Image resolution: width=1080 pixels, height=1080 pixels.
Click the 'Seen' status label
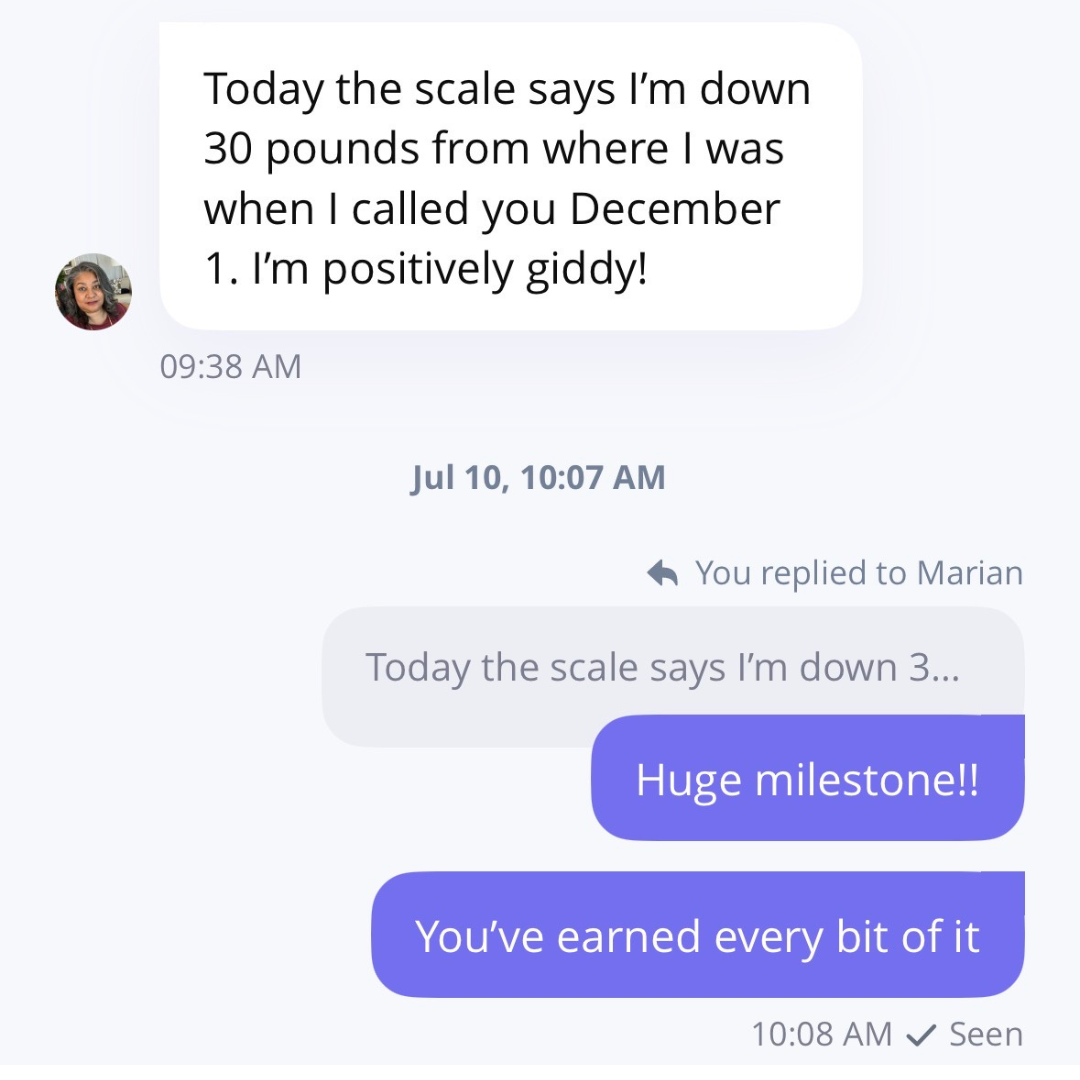(986, 1035)
